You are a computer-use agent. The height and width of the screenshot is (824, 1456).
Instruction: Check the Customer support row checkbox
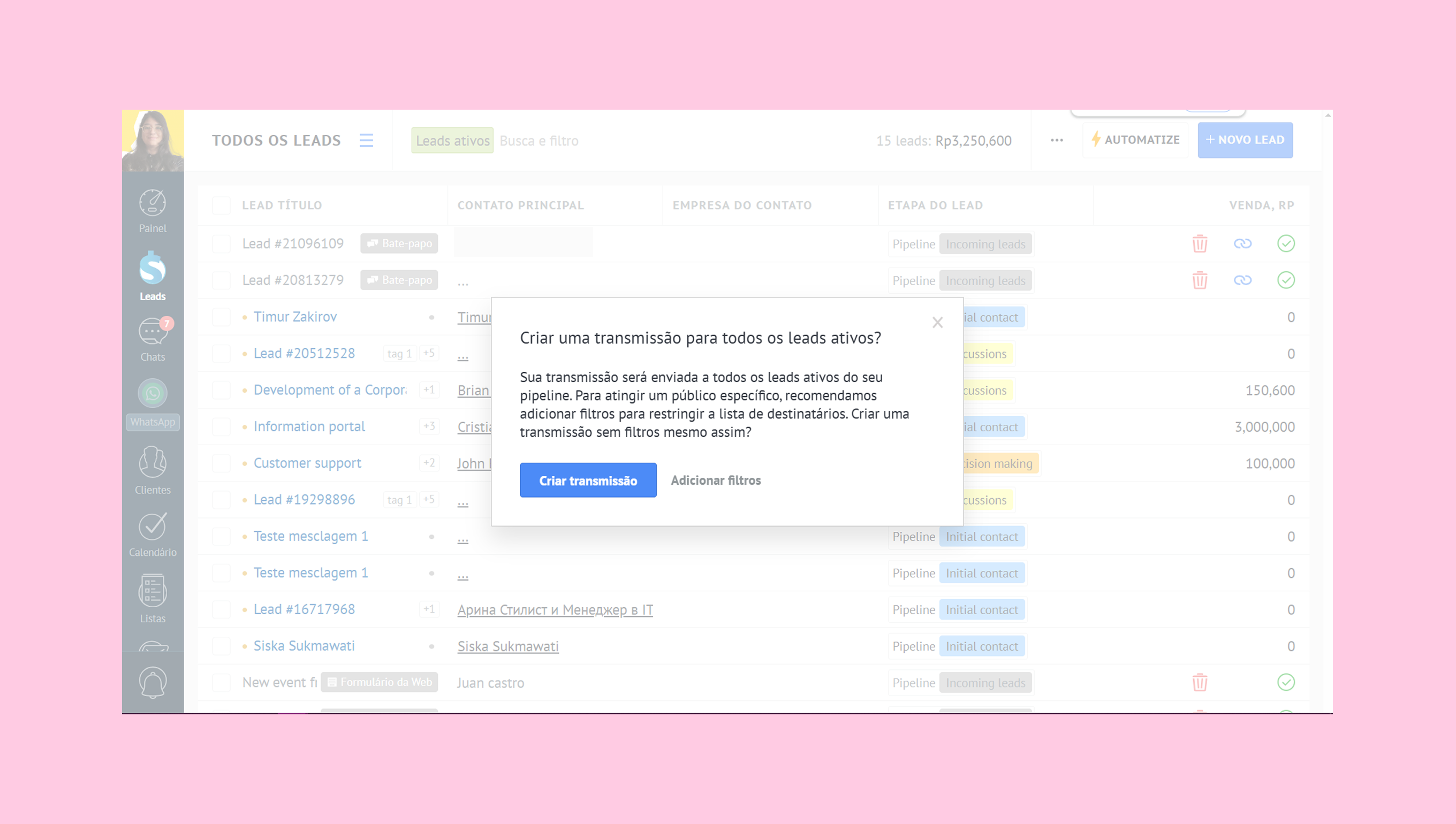pyautogui.click(x=221, y=463)
